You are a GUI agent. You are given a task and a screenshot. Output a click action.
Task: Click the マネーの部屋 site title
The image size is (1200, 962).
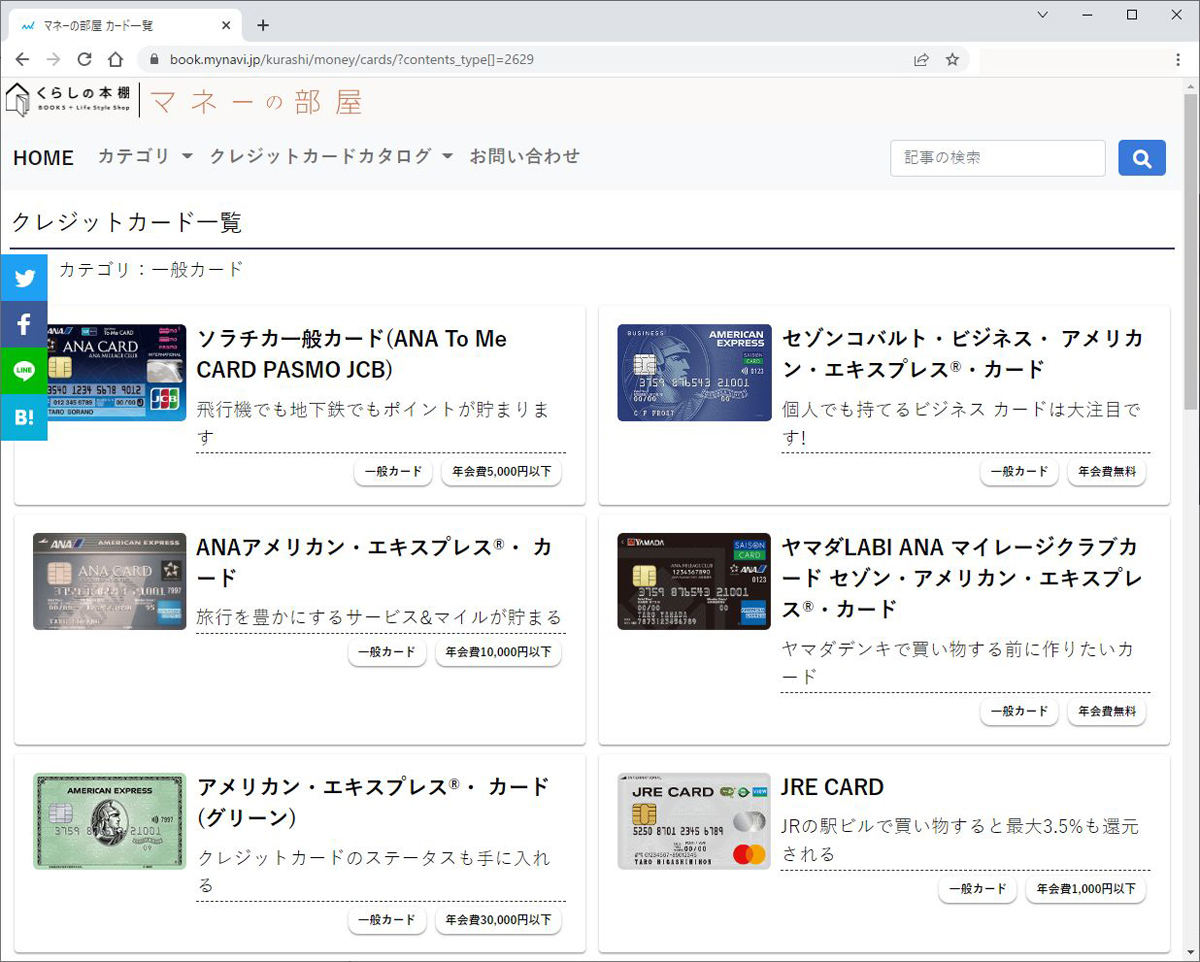tap(256, 101)
